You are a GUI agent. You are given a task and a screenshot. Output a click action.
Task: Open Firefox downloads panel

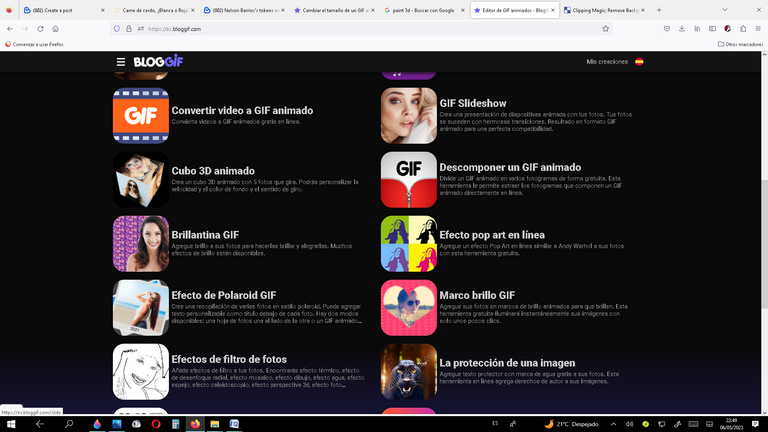[x=682, y=29]
